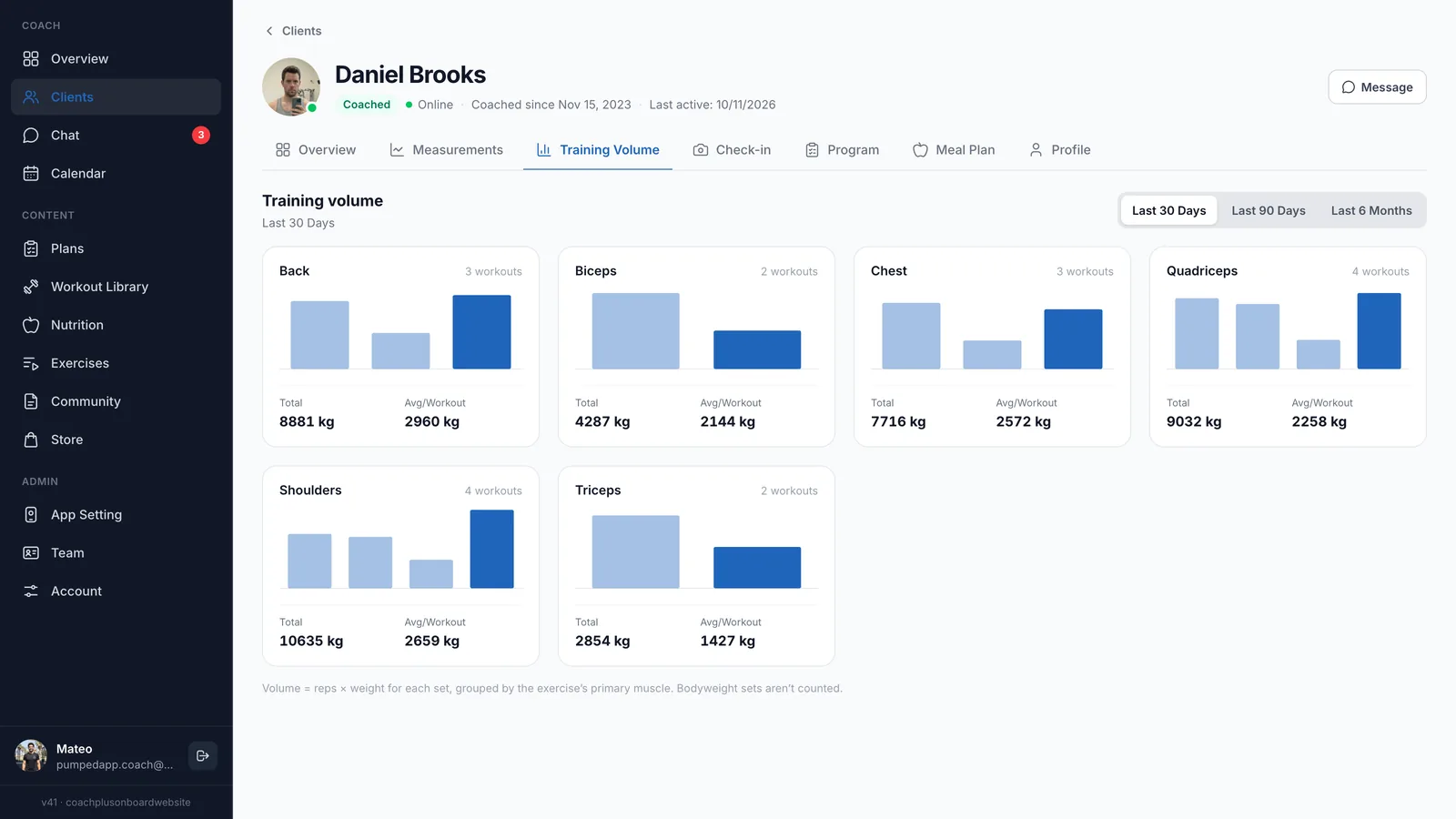Click the Chest total 7716 kg value
Image resolution: width=1456 pixels, height=819 pixels.
[898, 422]
